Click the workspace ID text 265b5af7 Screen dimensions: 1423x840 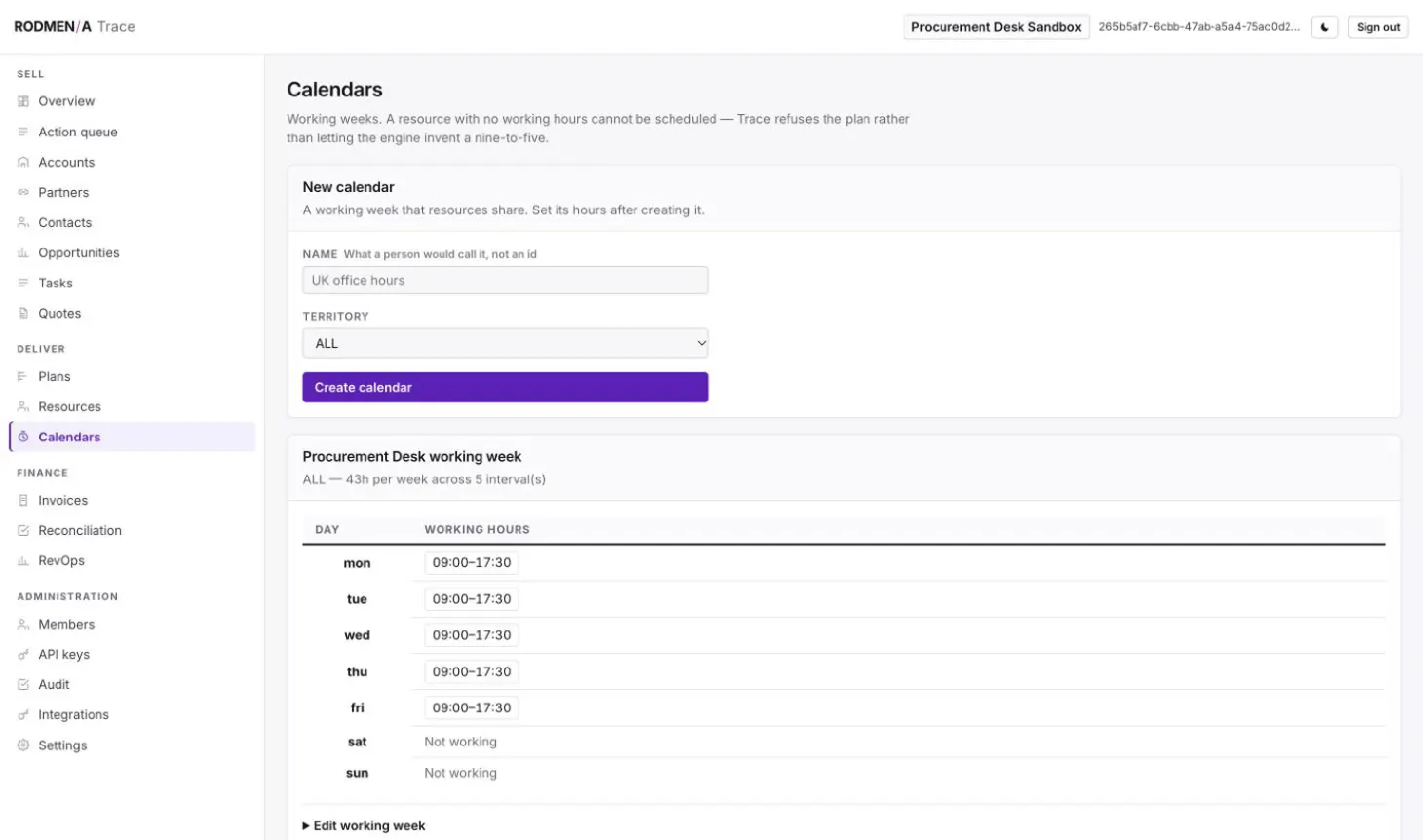tap(1199, 27)
